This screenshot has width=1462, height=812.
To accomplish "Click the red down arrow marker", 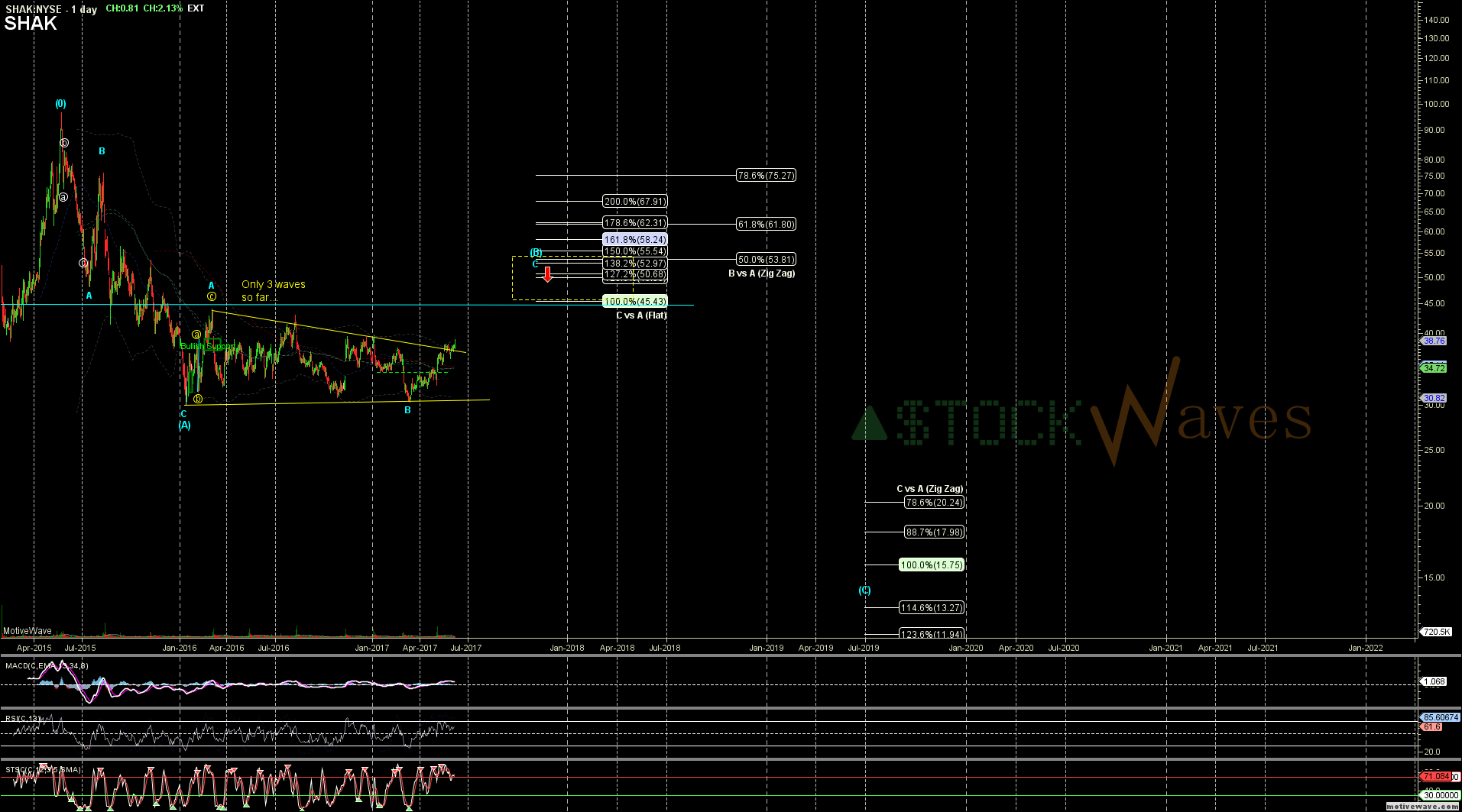I will [547, 273].
